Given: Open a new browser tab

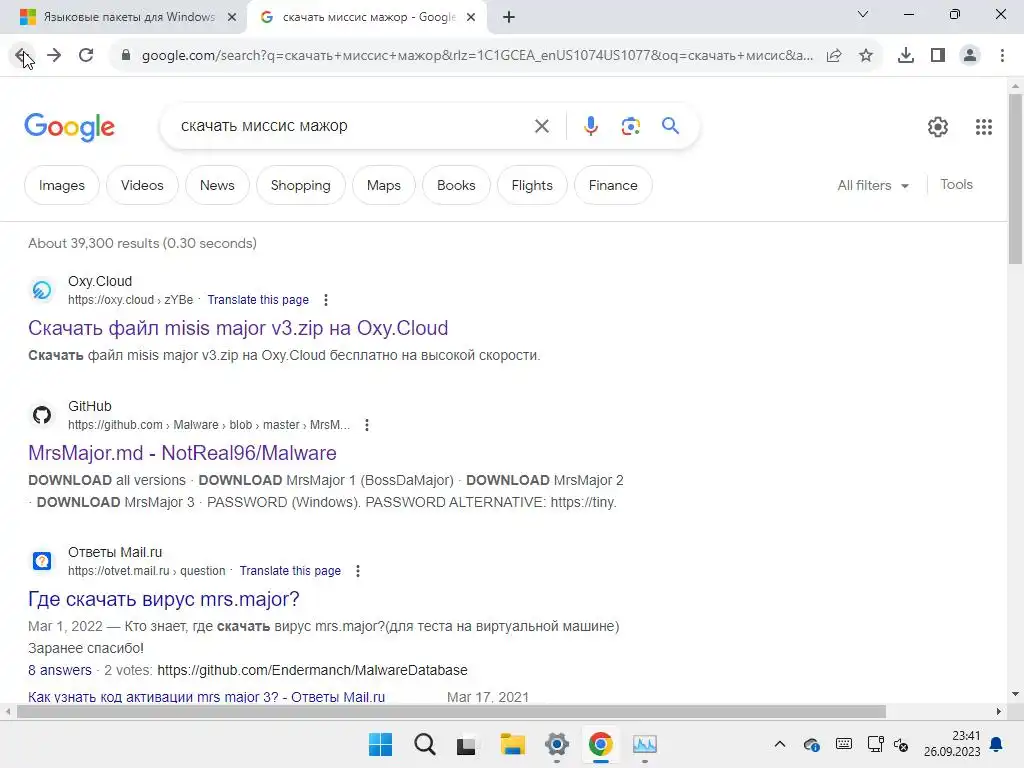Looking at the screenshot, I should (x=509, y=18).
